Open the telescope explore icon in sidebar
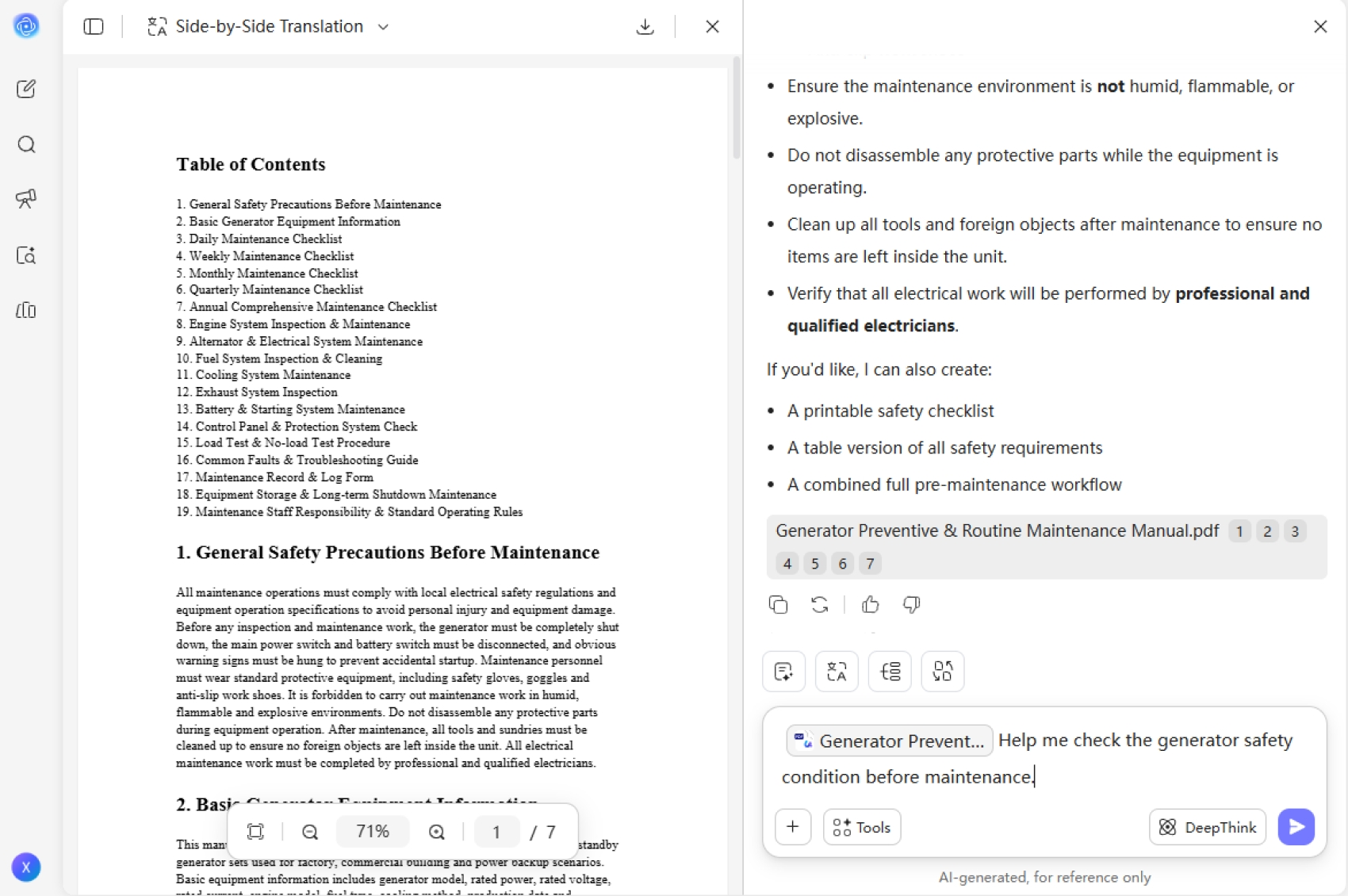Screen dimensions: 1348x896 coord(26,198)
